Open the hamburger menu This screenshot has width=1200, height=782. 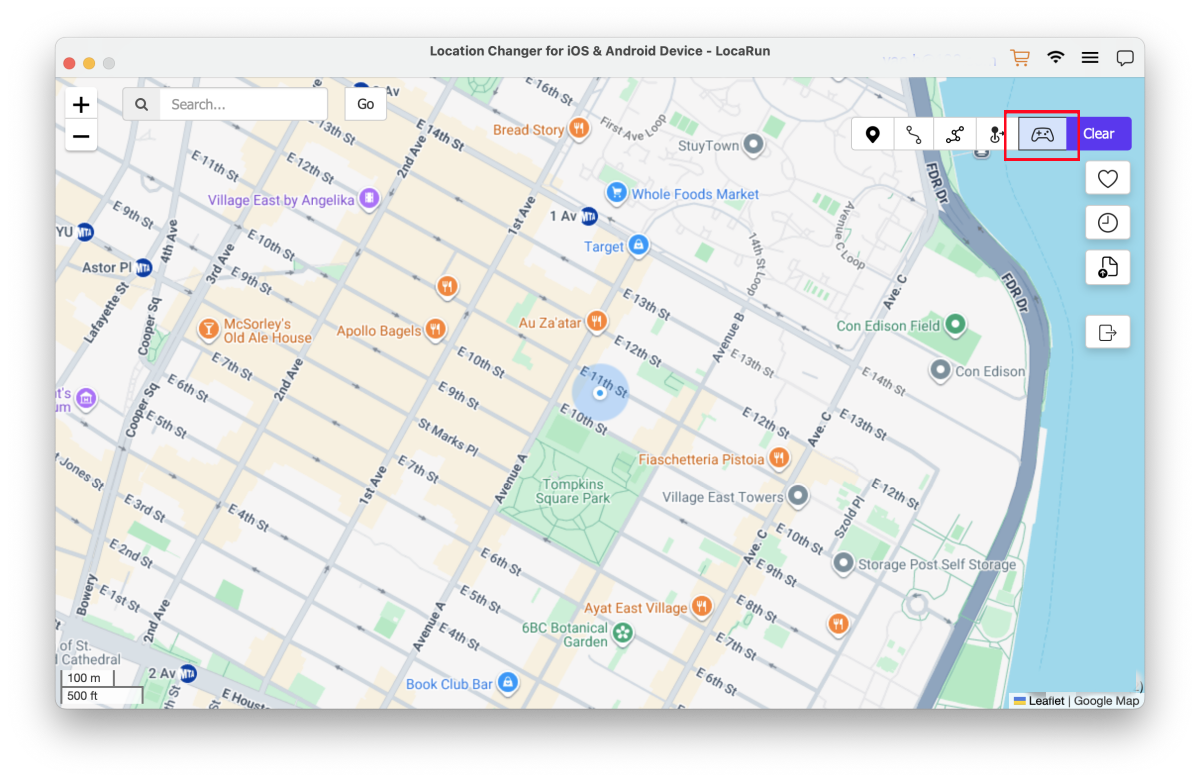(1090, 58)
